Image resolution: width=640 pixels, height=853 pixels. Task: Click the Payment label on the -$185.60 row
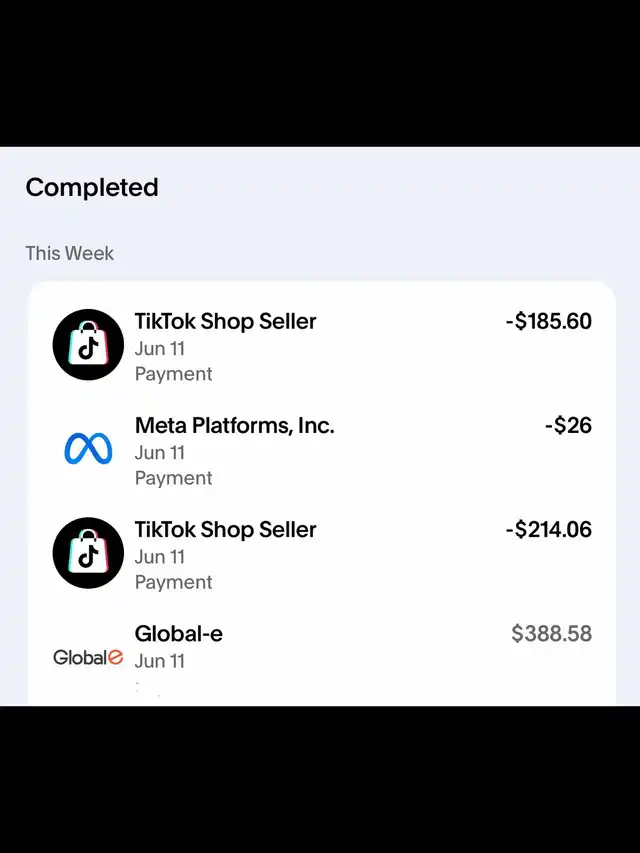coord(174,374)
